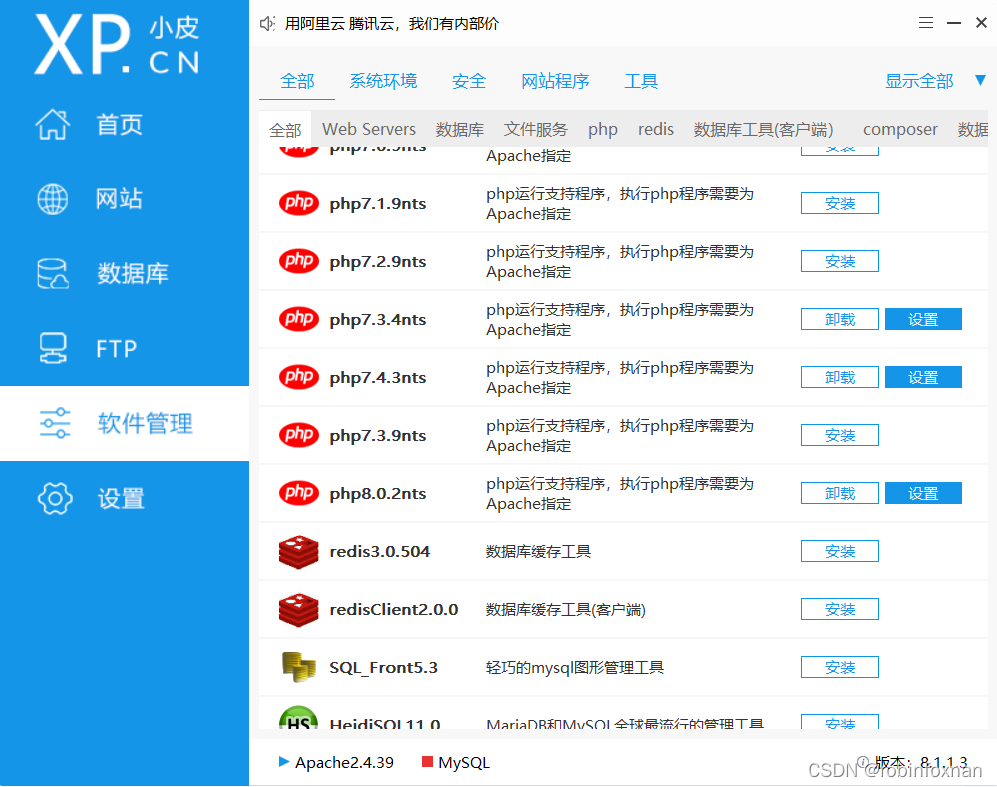This screenshot has width=997, height=787.
Task: Click the php7.4.3nts php logo
Action: coord(299,377)
